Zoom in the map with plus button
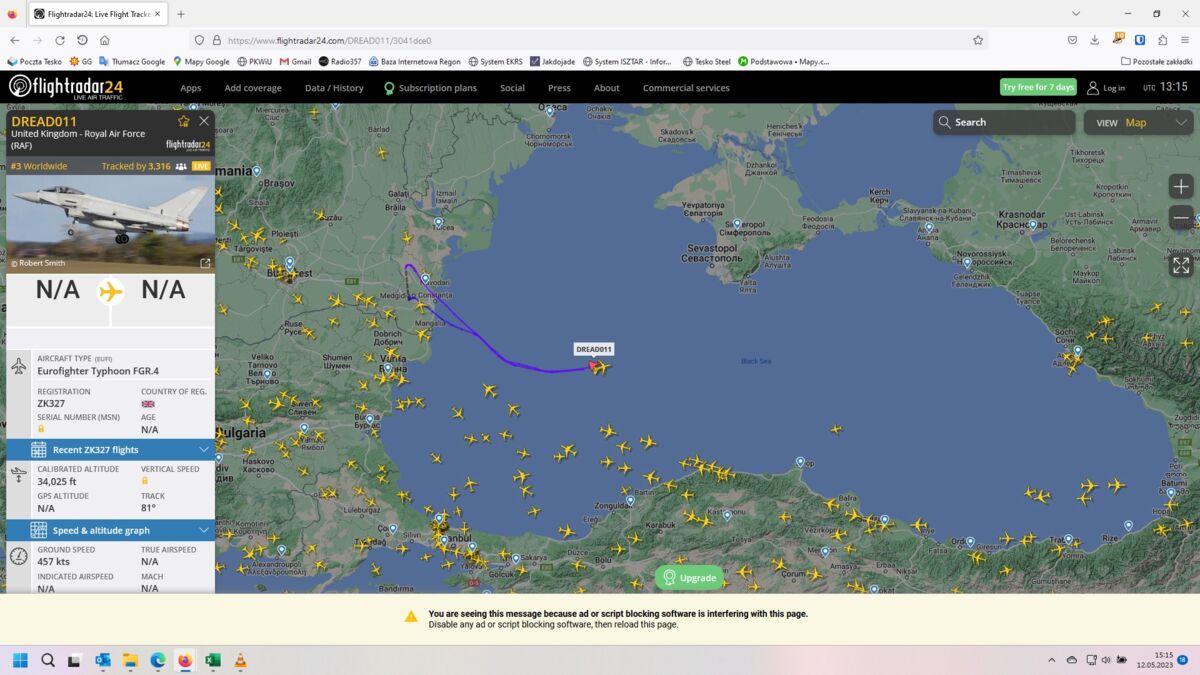The image size is (1200, 675). coord(1181,187)
